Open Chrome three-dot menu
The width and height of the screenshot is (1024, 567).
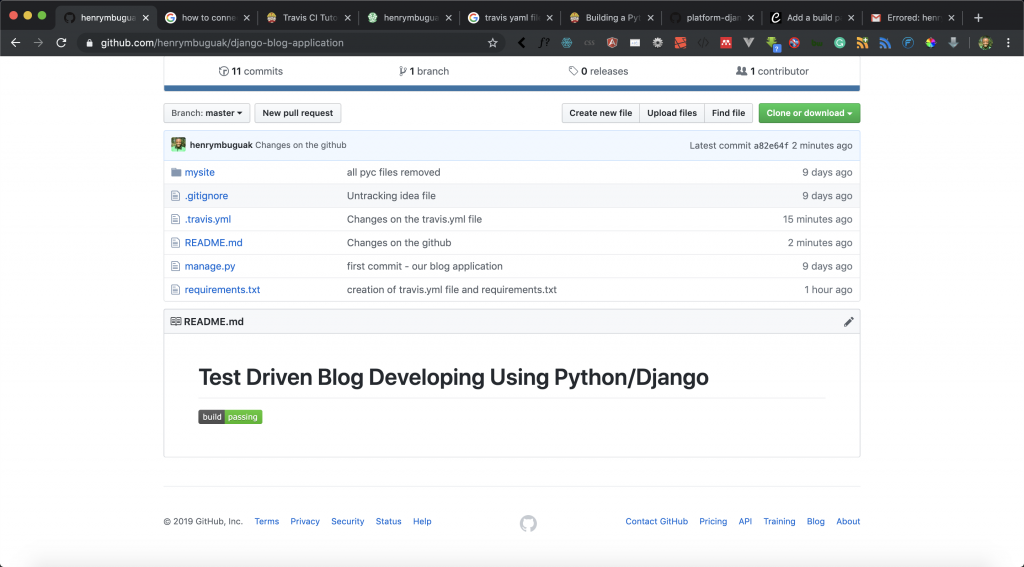1008,42
